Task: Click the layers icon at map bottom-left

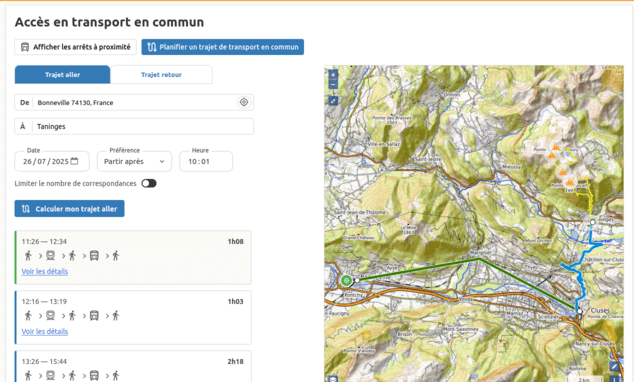Action: coord(332,379)
